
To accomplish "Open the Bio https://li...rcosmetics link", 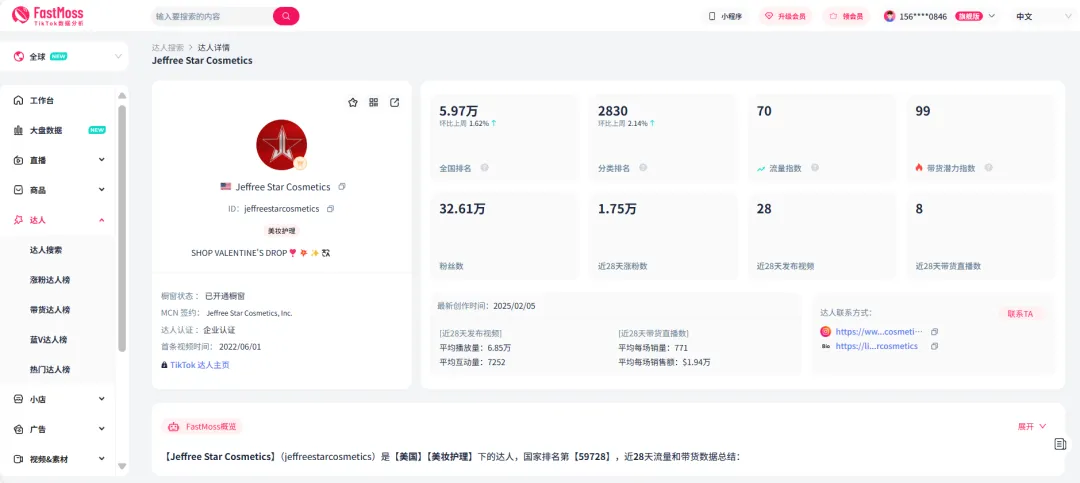I will 877,346.
